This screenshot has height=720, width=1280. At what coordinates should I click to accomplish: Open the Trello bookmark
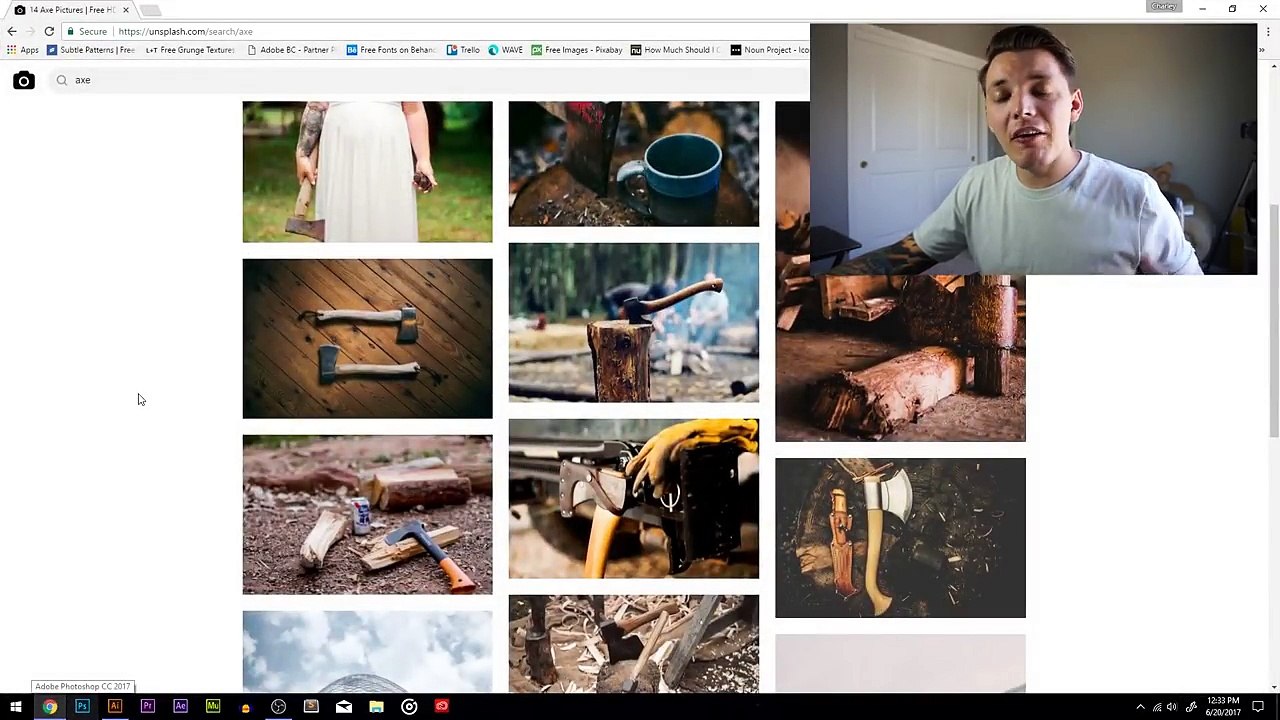click(463, 50)
